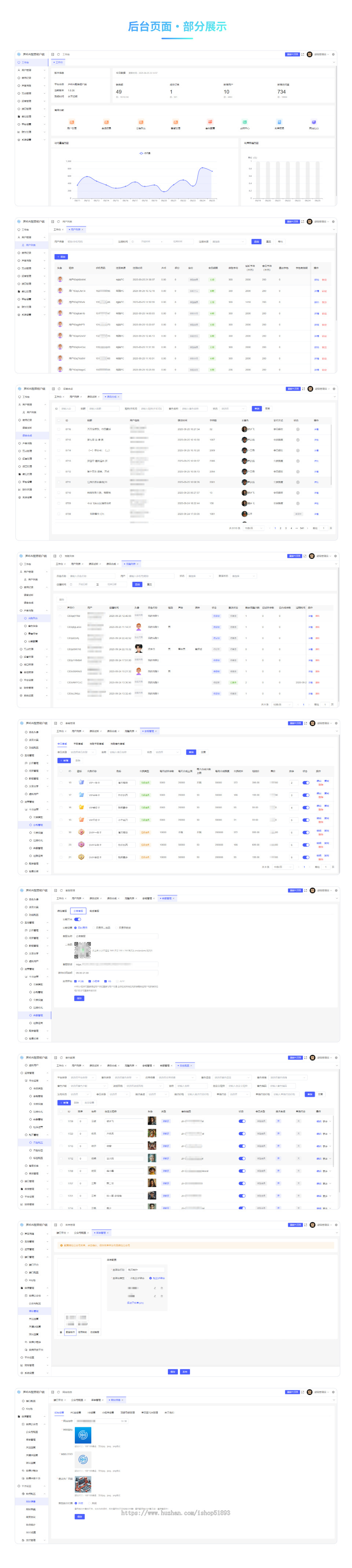Viewport: 352px width, 1568px height.
Task: Switch to the 小程序设置 tab
Action: pyautogui.click(x=108, y=1412)
